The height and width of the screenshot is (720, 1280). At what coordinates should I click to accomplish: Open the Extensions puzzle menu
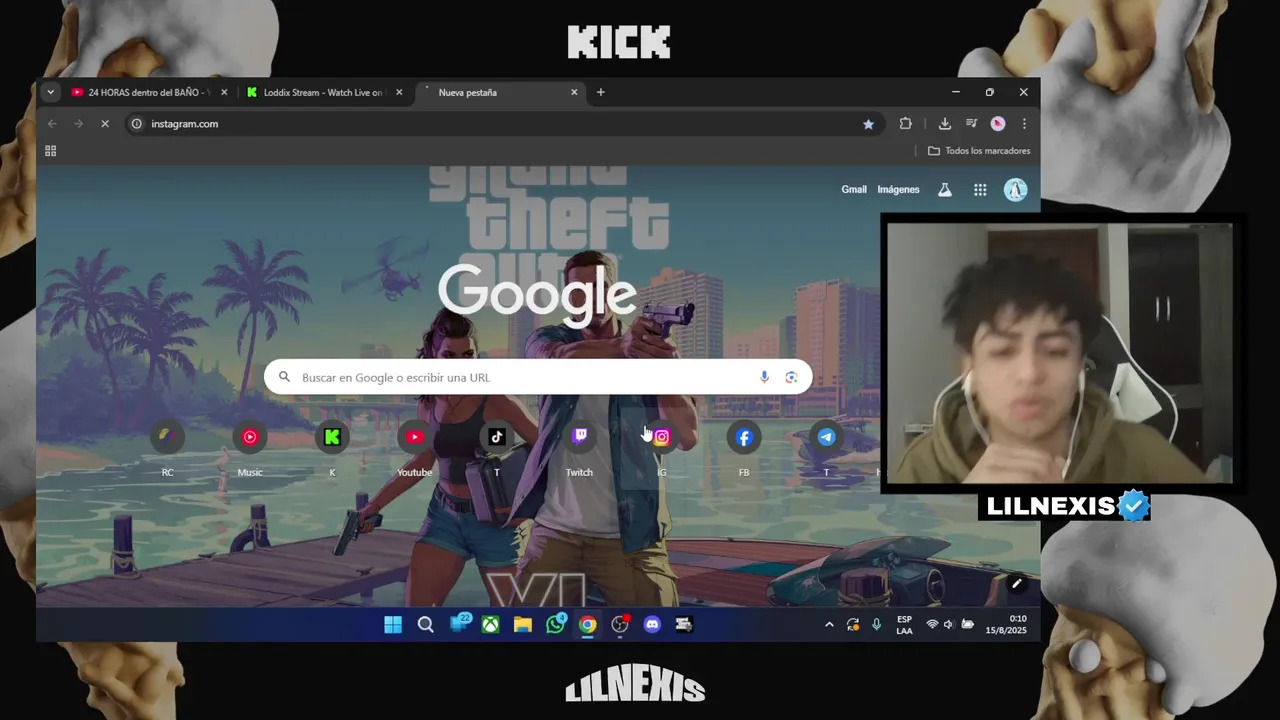coord(905,124)
